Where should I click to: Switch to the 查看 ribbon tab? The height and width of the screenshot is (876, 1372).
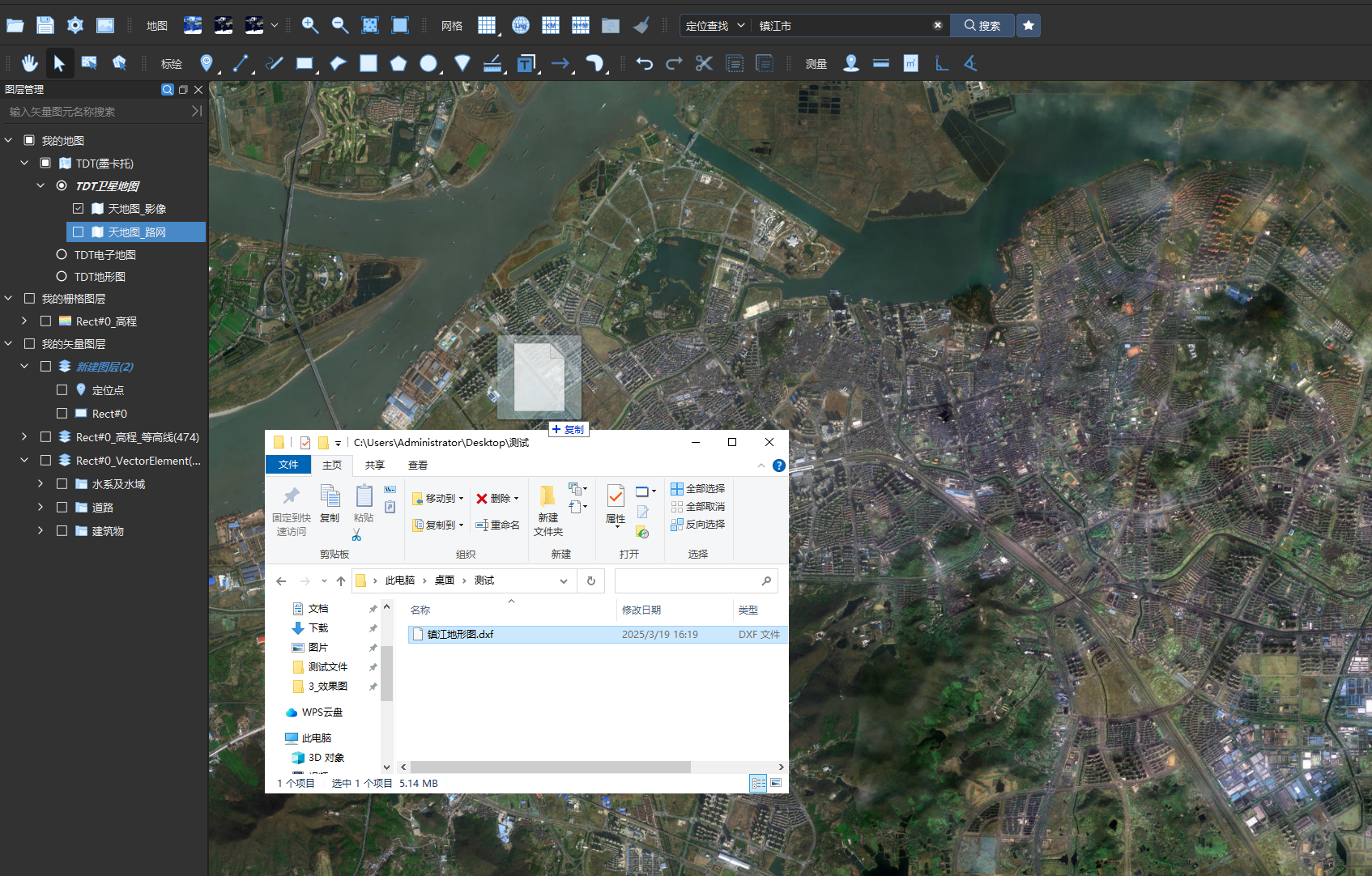[418, 465]
